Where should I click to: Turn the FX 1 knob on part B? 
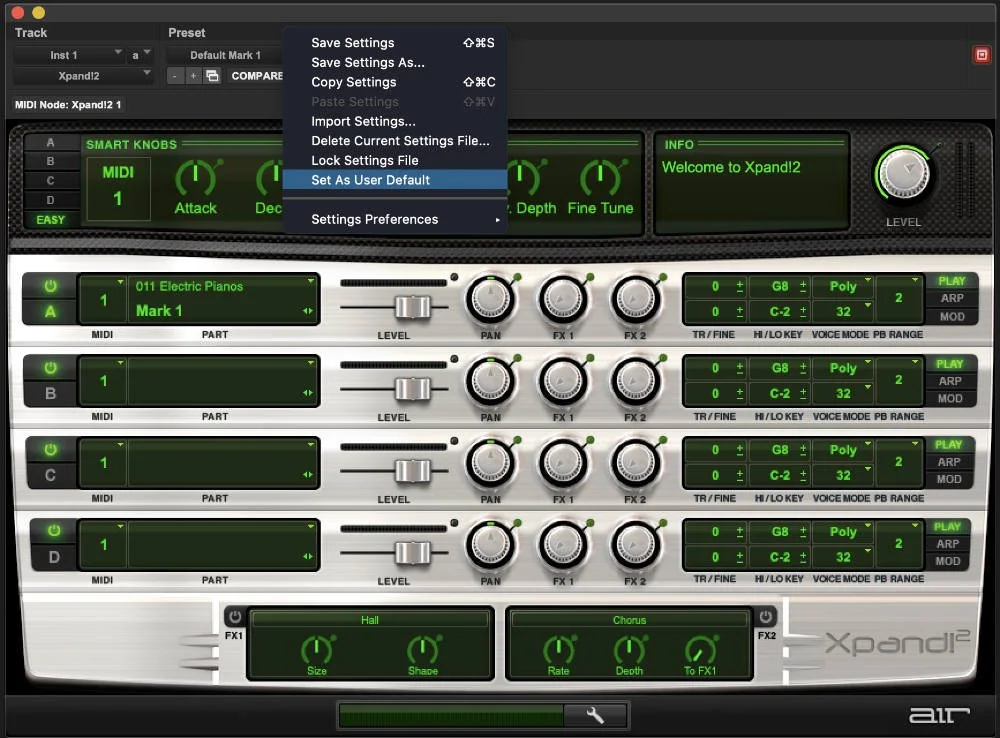click(563, 381)
